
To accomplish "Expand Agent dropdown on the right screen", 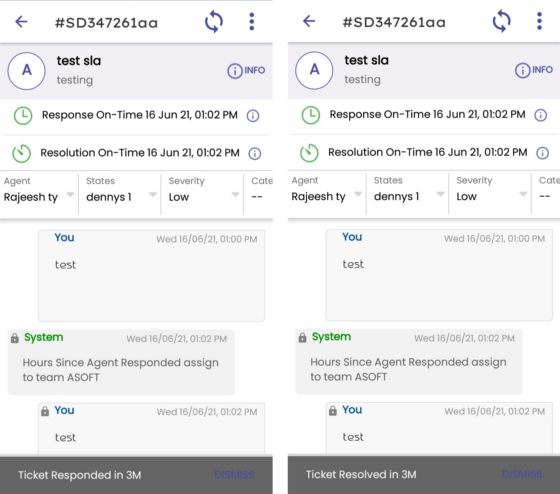I will 327,194.
